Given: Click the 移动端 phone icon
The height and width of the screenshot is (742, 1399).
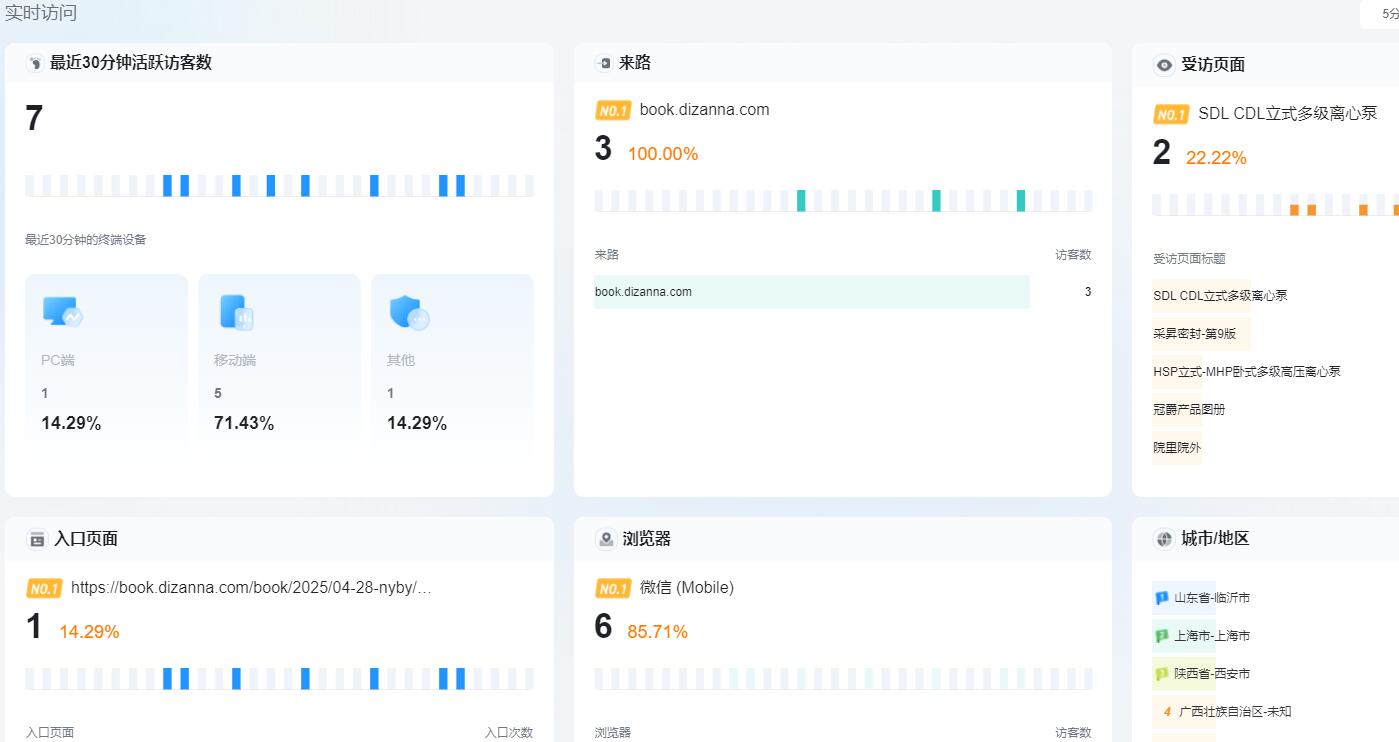Looking at the screenshot, I should [x=236, y=313].
